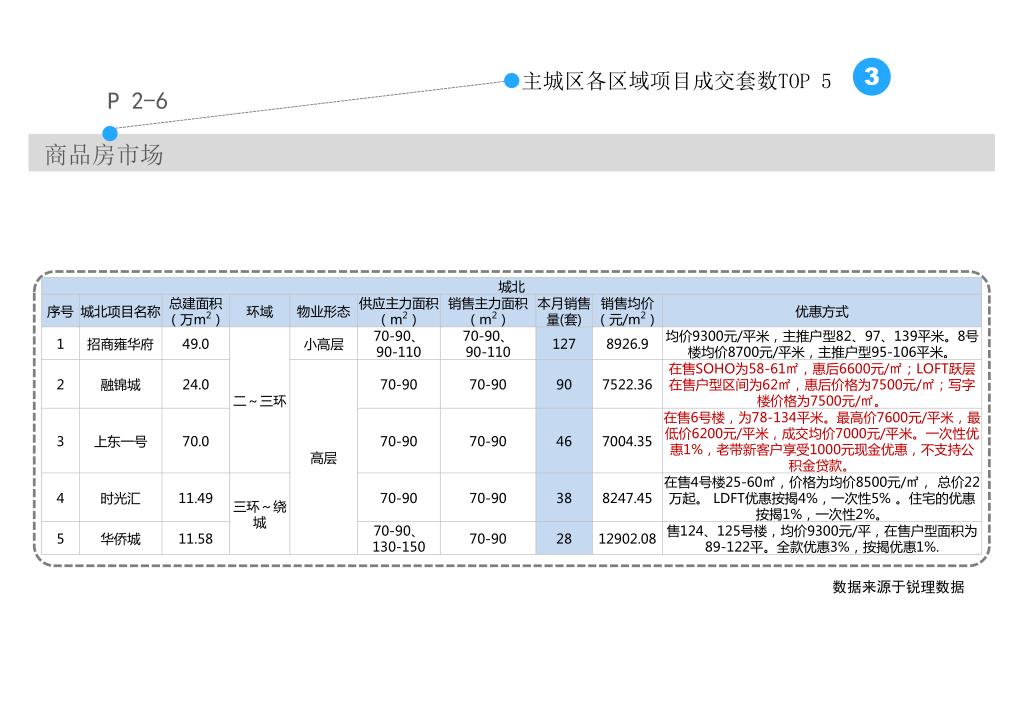Click the project name 时光汇
The image size is (1024, 722).
click(x=120, y=498)
